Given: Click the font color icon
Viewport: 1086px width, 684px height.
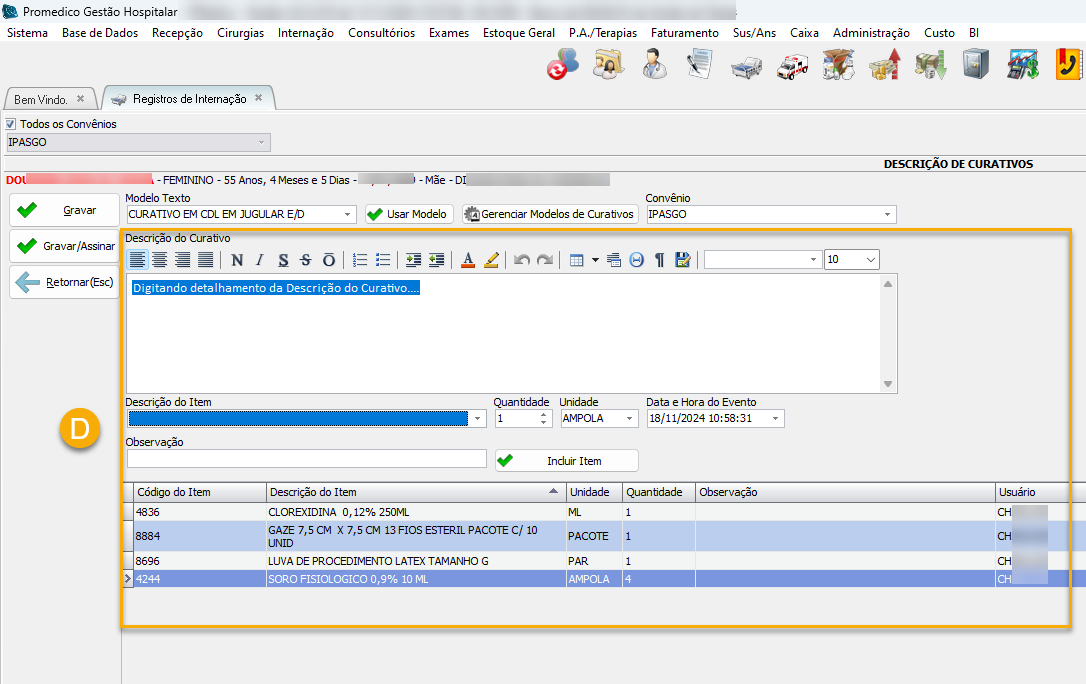Looking at the screenshot, I should click(467, 260).
